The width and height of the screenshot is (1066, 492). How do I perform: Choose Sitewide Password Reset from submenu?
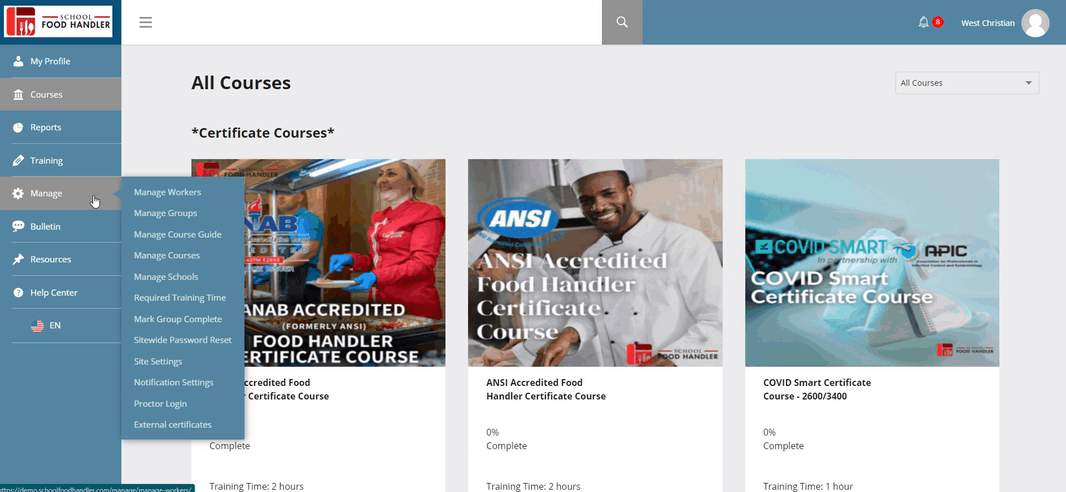pyautogui.click(x=183, y=340)
